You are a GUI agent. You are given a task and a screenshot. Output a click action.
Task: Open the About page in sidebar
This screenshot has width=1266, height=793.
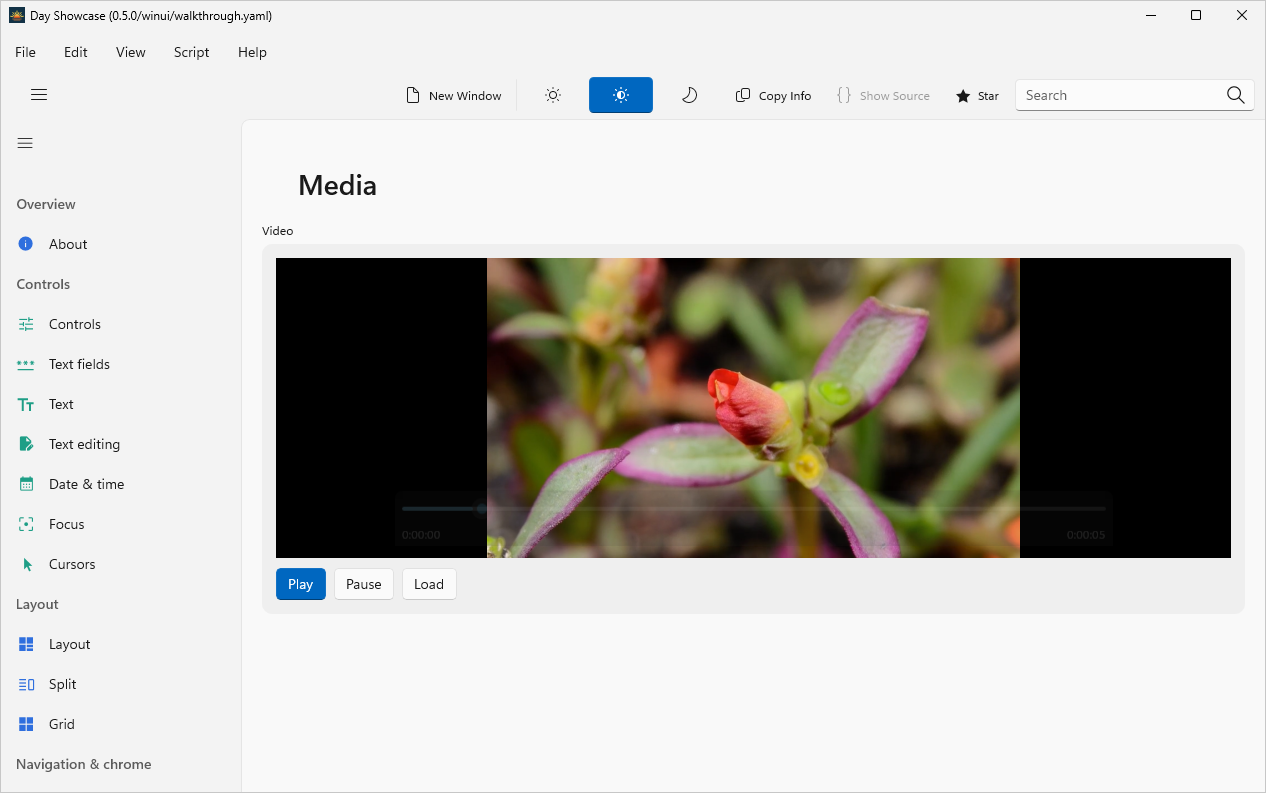tap(120, 244)
